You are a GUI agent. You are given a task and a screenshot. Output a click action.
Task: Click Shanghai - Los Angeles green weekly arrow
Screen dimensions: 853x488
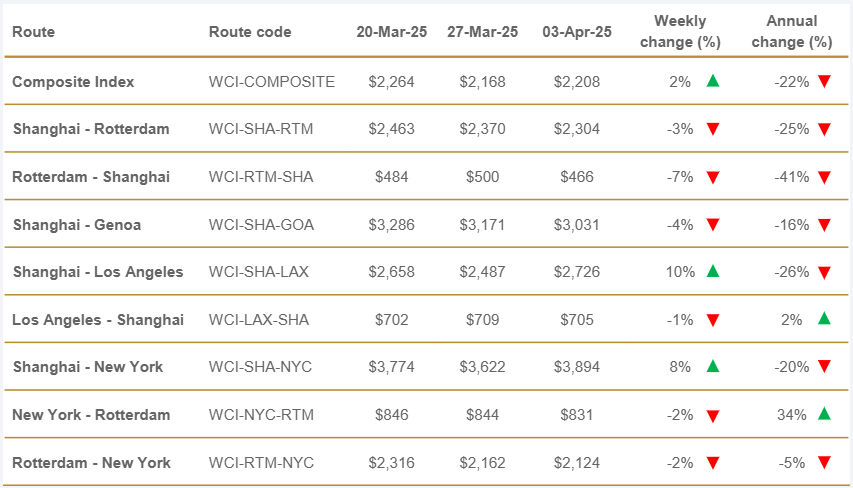pos(712,271)
